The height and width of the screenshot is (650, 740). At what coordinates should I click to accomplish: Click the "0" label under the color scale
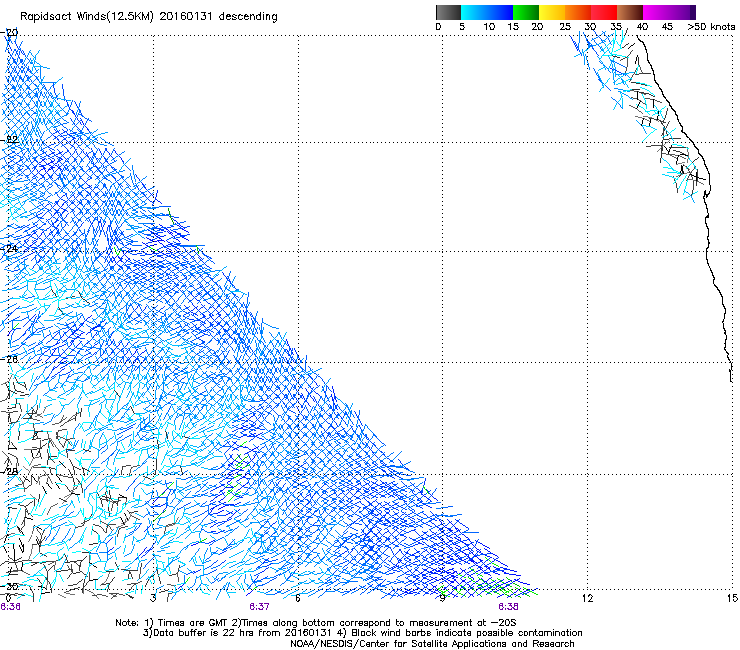click(438, 27)
